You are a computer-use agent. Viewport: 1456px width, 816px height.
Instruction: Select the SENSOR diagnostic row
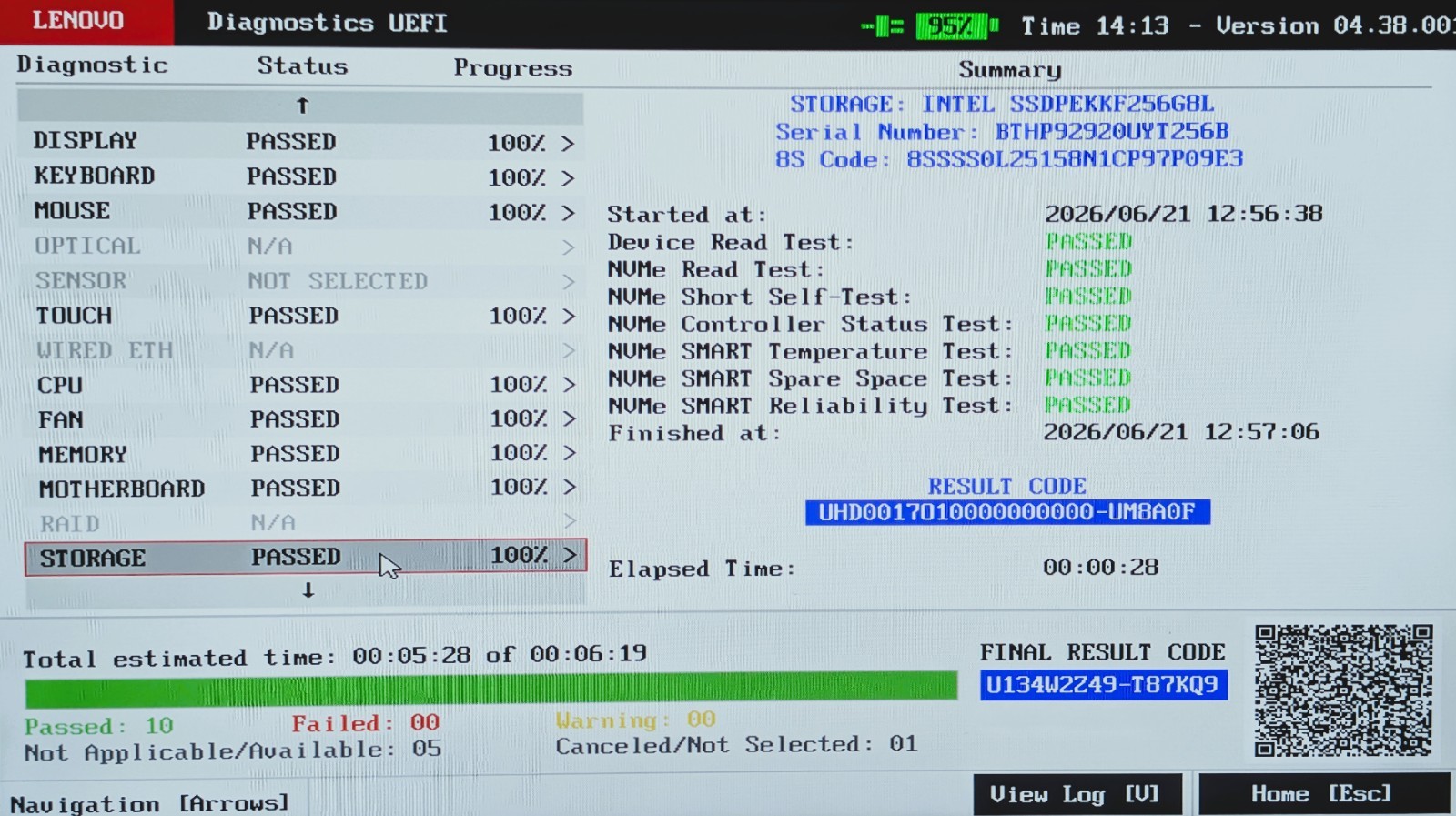pos(301,280)
